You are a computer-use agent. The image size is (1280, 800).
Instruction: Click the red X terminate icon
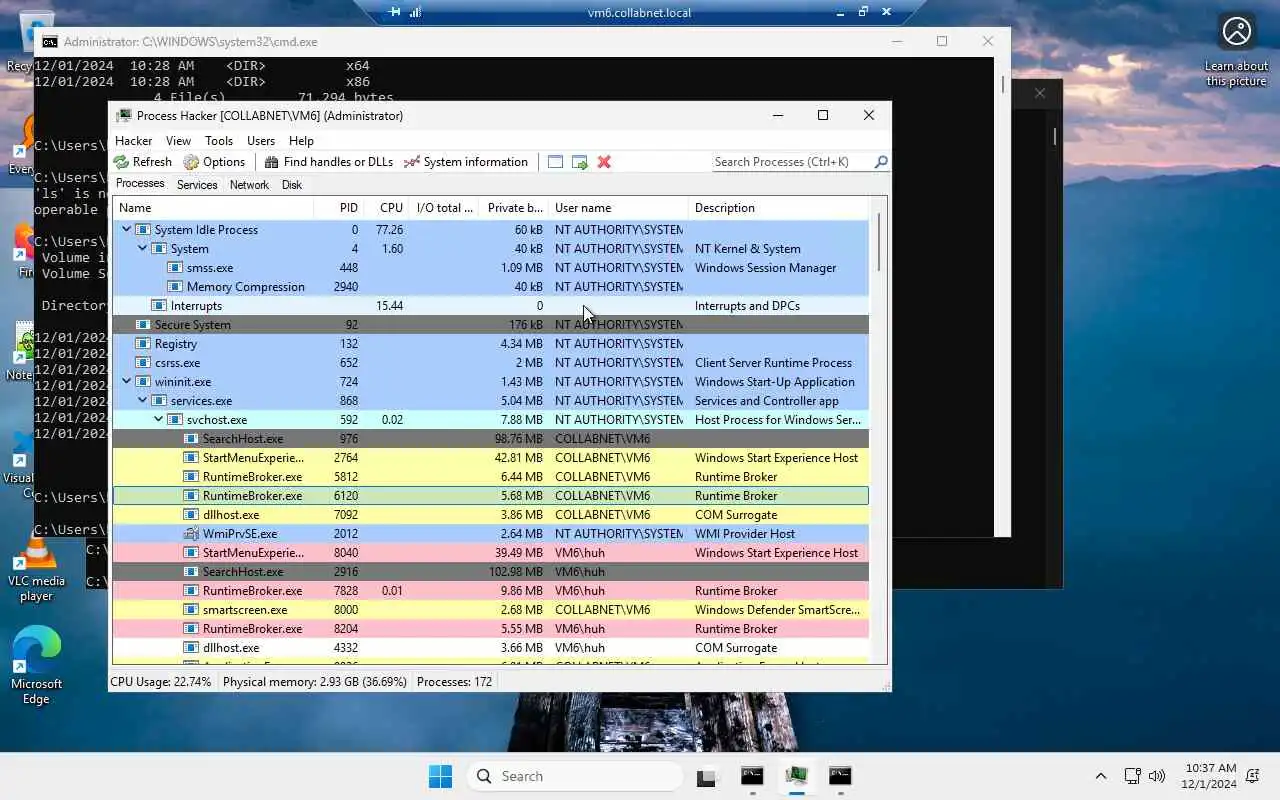pyautogui.click(x=604, y=162)
